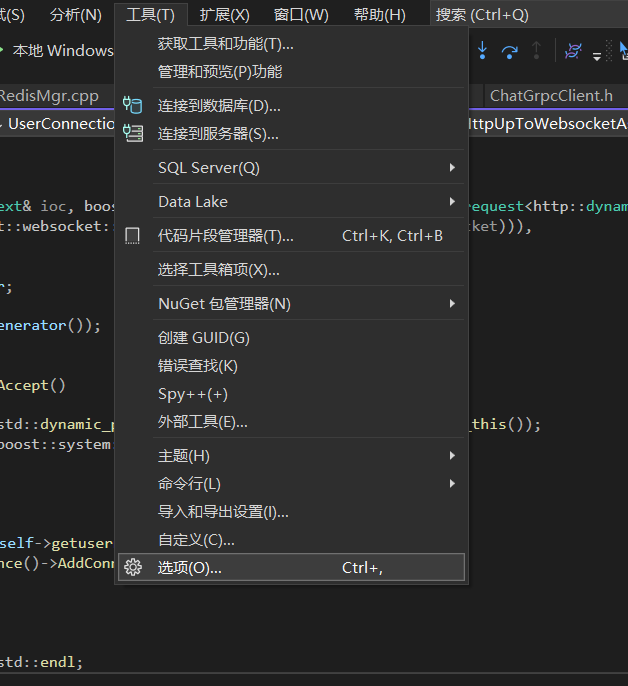Click the server plug icon for 连接到服务器
This screenshot has height=686, width=628.
133,133
